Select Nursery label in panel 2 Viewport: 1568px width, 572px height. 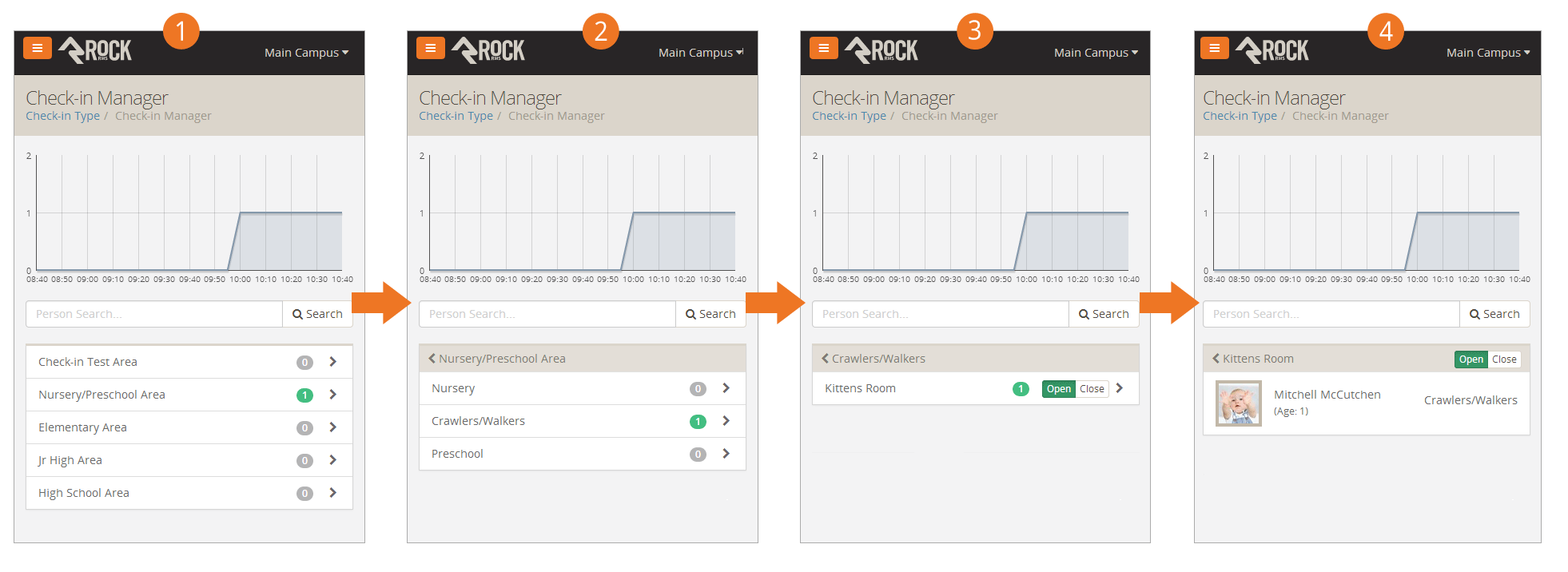coord(453,388)
